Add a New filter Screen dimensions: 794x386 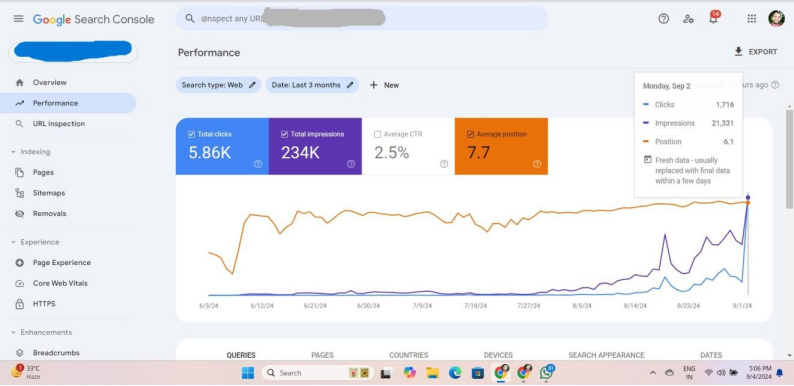(x=384, y=85)
